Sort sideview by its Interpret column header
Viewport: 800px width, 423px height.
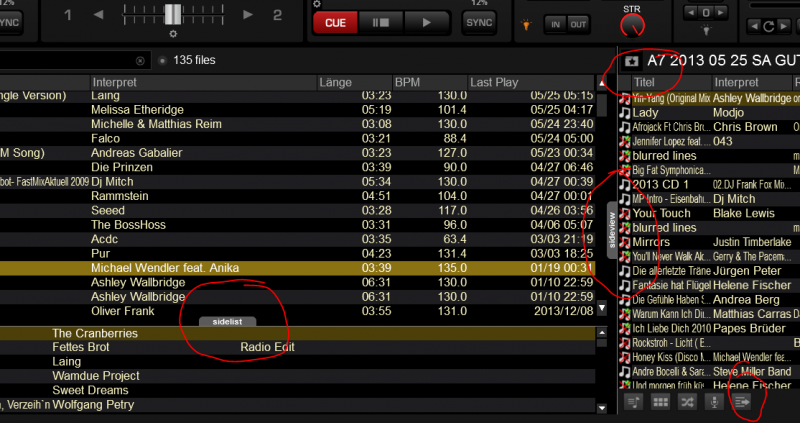[x=752, y=83]
